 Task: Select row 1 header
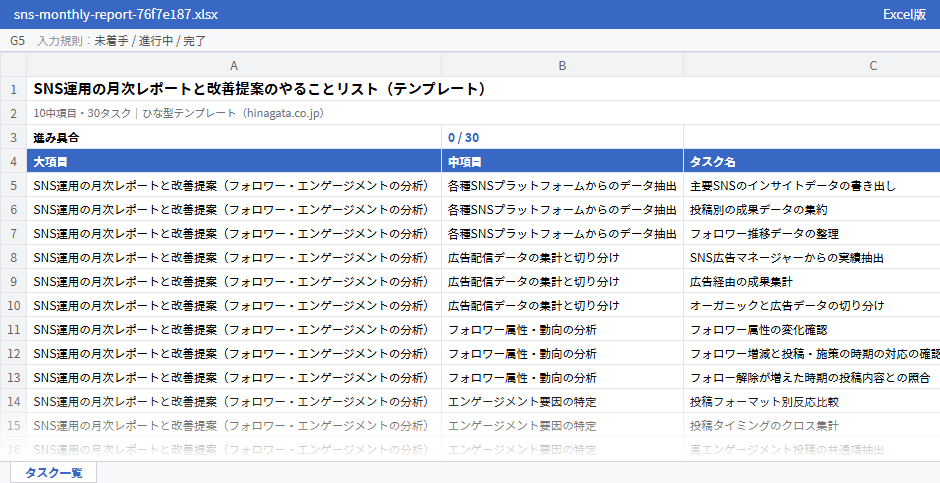tap(13, 89)
